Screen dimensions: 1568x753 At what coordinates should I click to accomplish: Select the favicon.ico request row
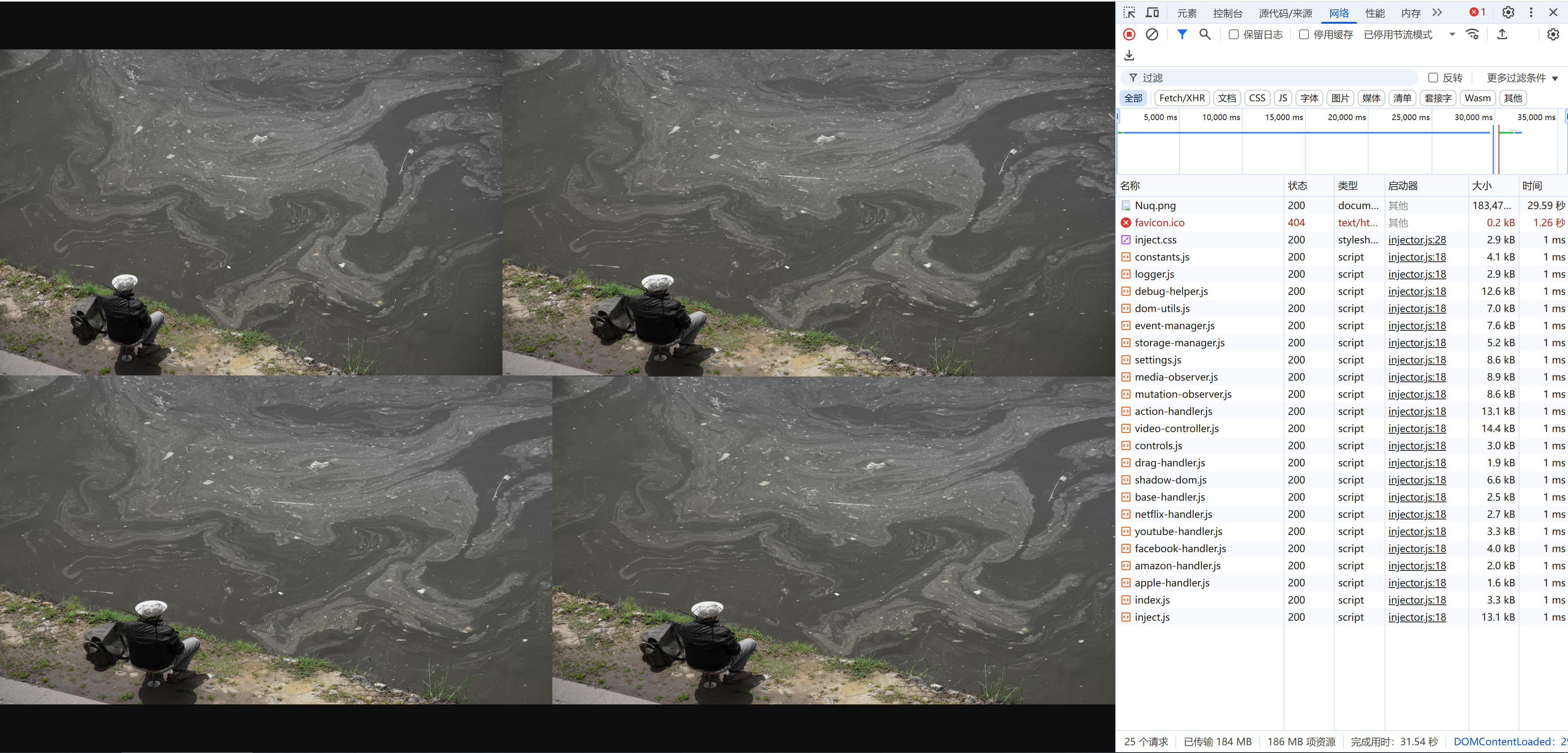click(x=1342, y=223)
